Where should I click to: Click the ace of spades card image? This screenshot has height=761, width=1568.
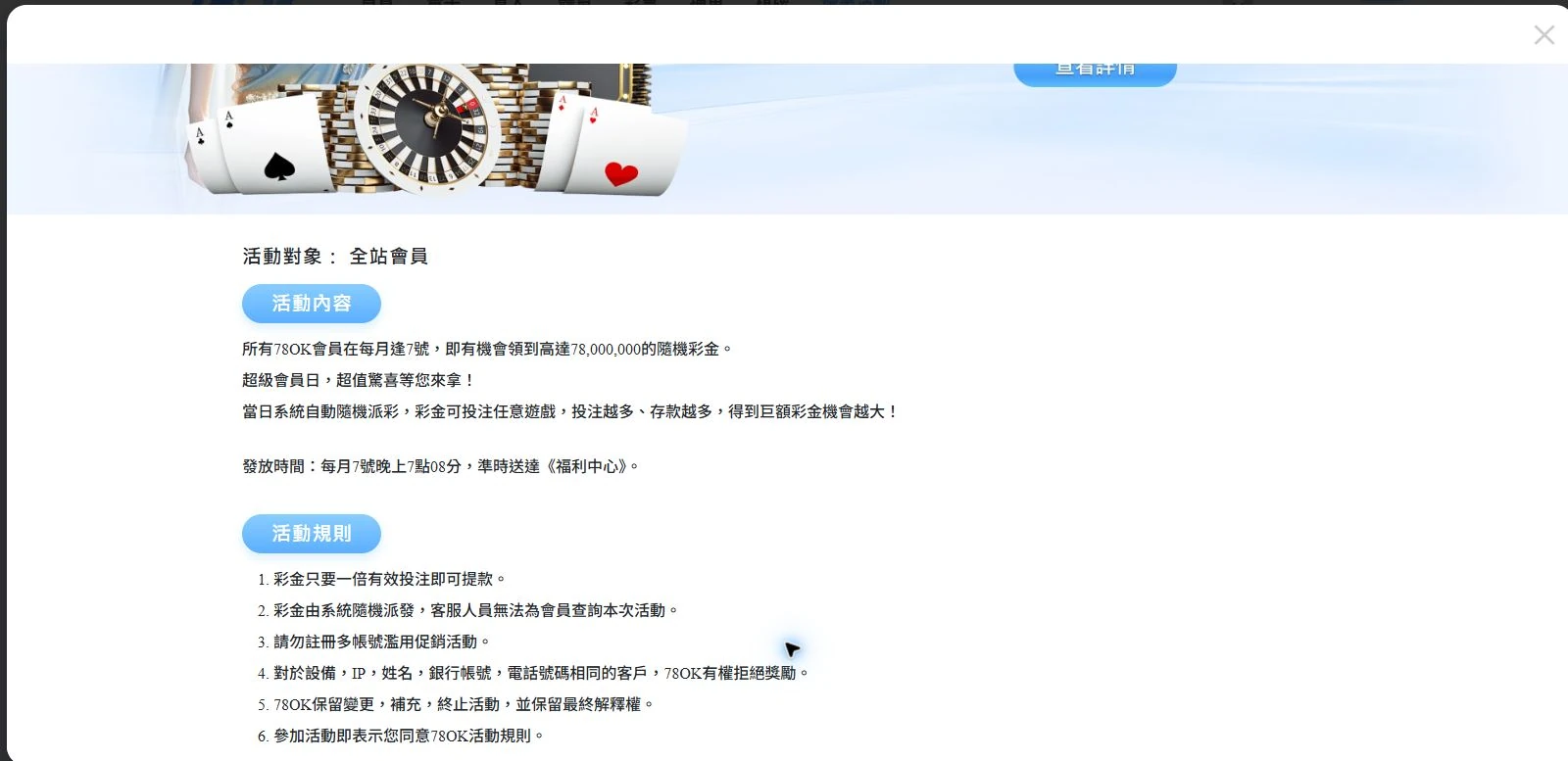click(274, 145)
